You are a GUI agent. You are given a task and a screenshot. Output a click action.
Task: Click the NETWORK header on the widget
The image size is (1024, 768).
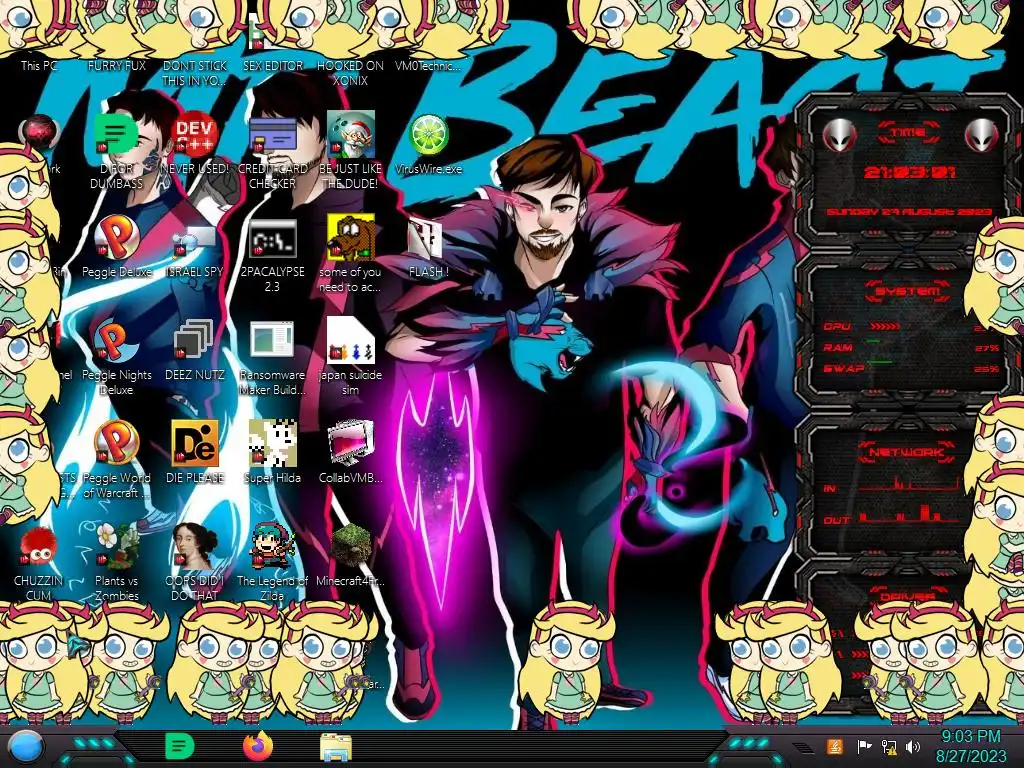[908, 451]
